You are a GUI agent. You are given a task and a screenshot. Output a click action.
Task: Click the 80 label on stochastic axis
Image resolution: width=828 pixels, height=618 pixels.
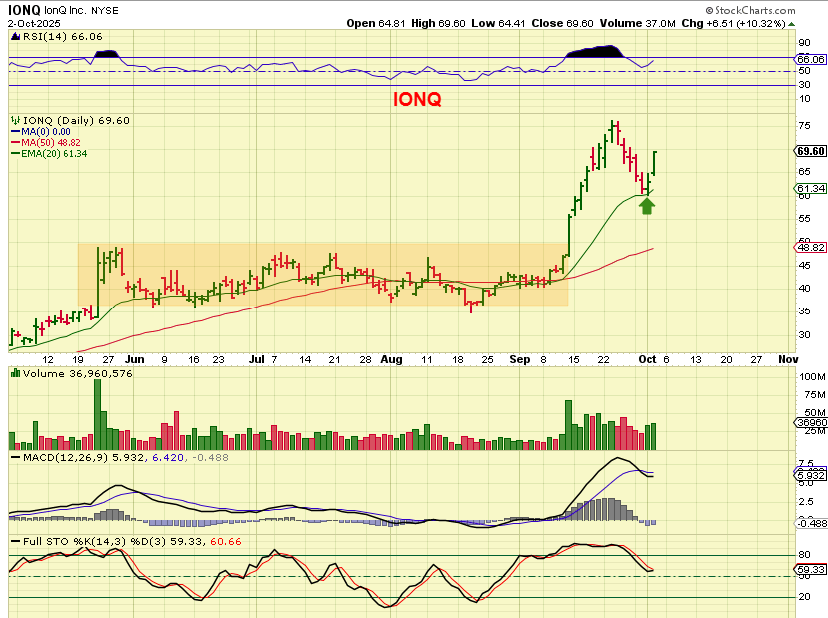pyautogui.click(x=804, y=555)
